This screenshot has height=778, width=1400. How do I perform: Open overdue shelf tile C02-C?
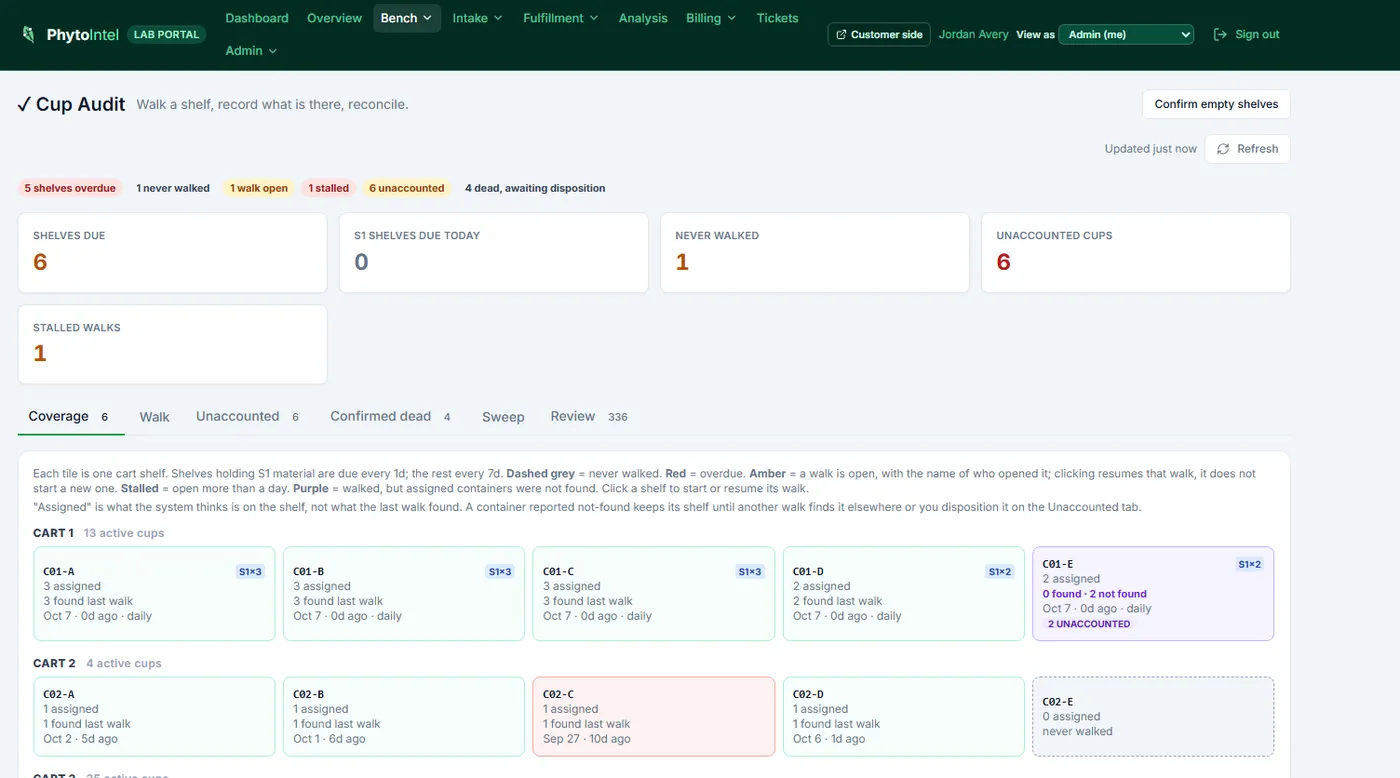click(x=654, y=717)
